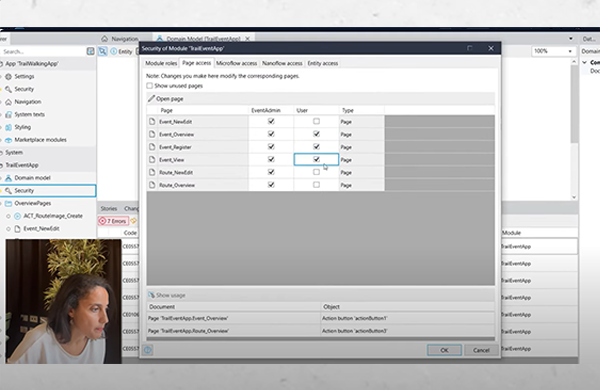The width and height of the screenshot is (600, 390).
Task: Click the red errors icon in the Errors pane
Action: [x=102, y=221]
